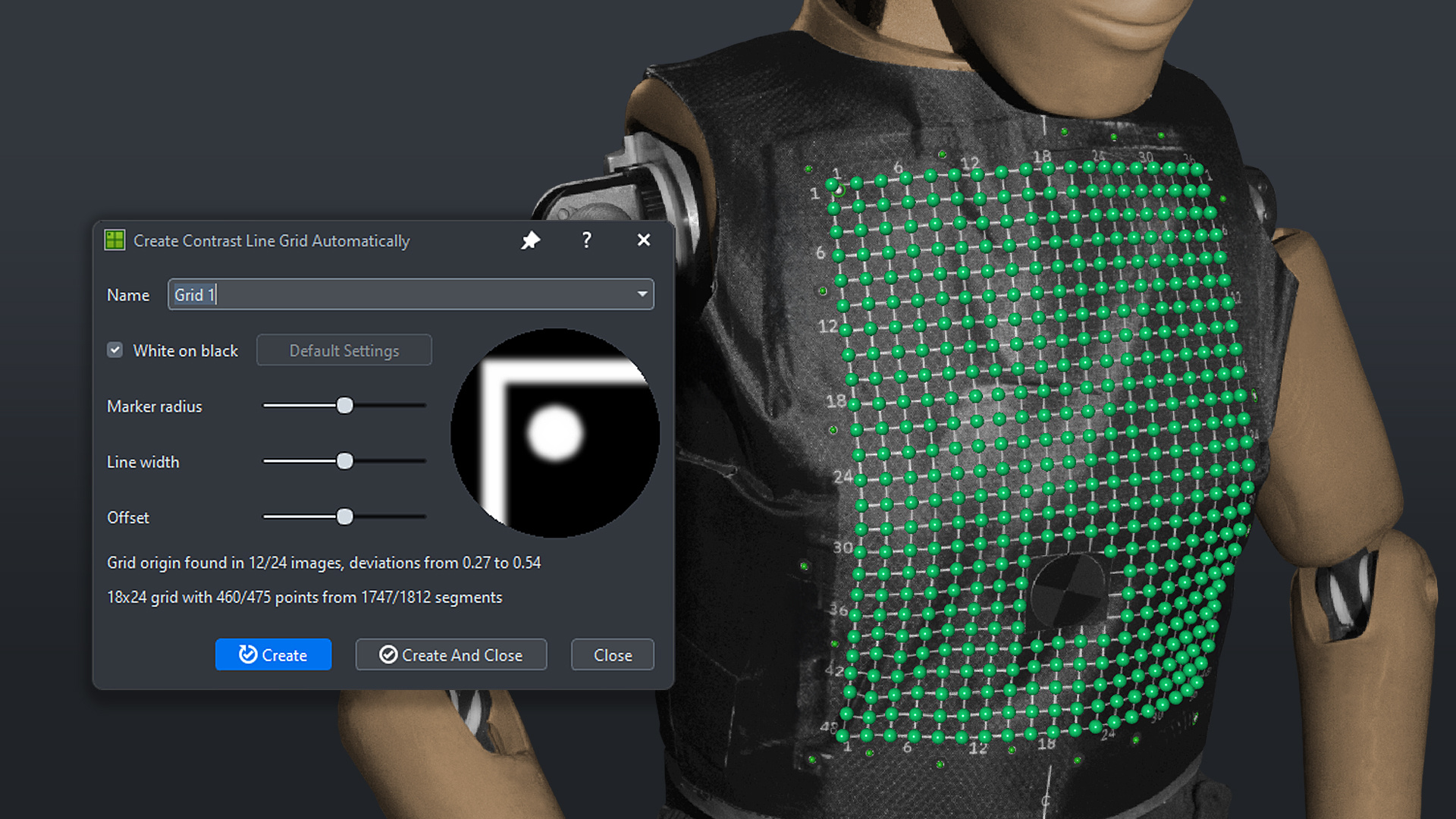The width and height of the screenshot is (1456, 819).
Task: Click the circular refresh icon inside Create
Action: click(247, 654)
